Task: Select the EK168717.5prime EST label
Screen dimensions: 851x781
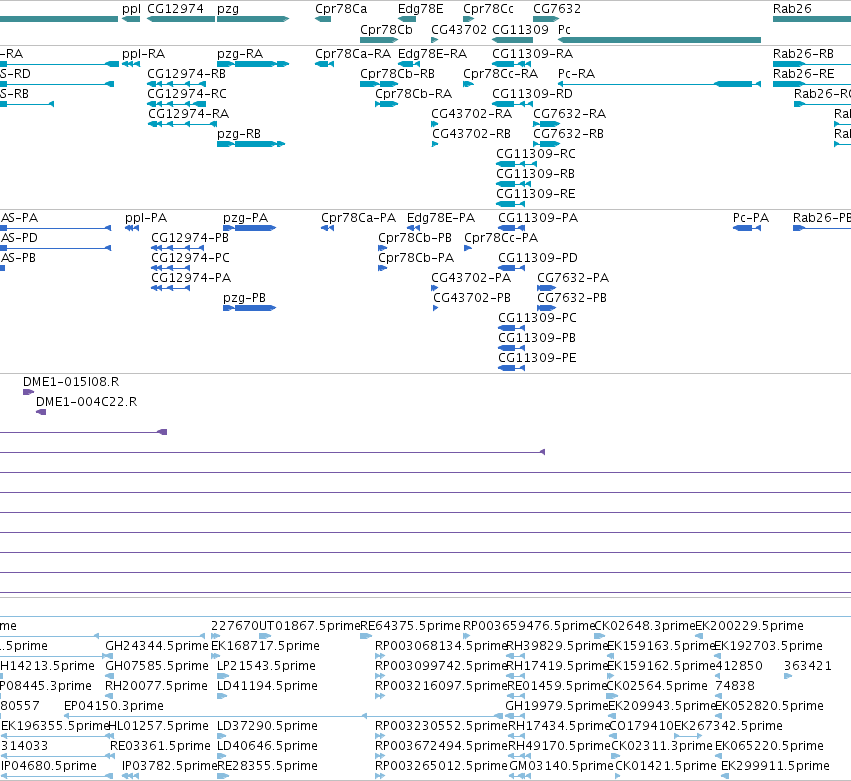Action: tap(265, 646)
